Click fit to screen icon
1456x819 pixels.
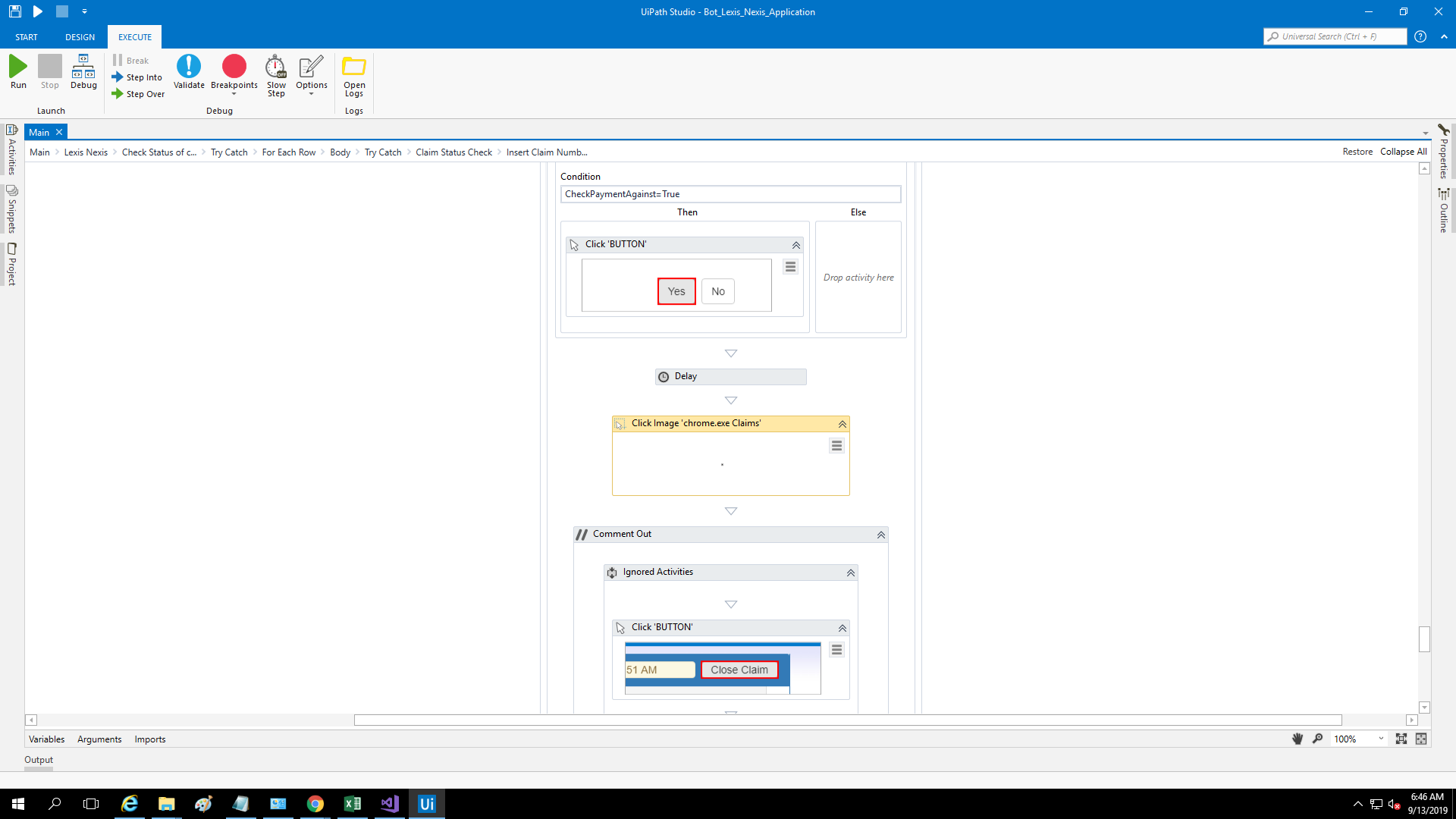(x=1401, y=739)
